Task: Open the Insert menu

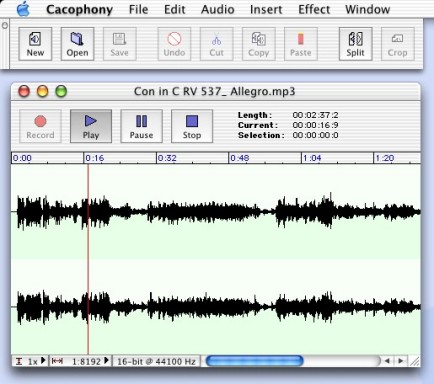Action: click(x=266, y=9)
